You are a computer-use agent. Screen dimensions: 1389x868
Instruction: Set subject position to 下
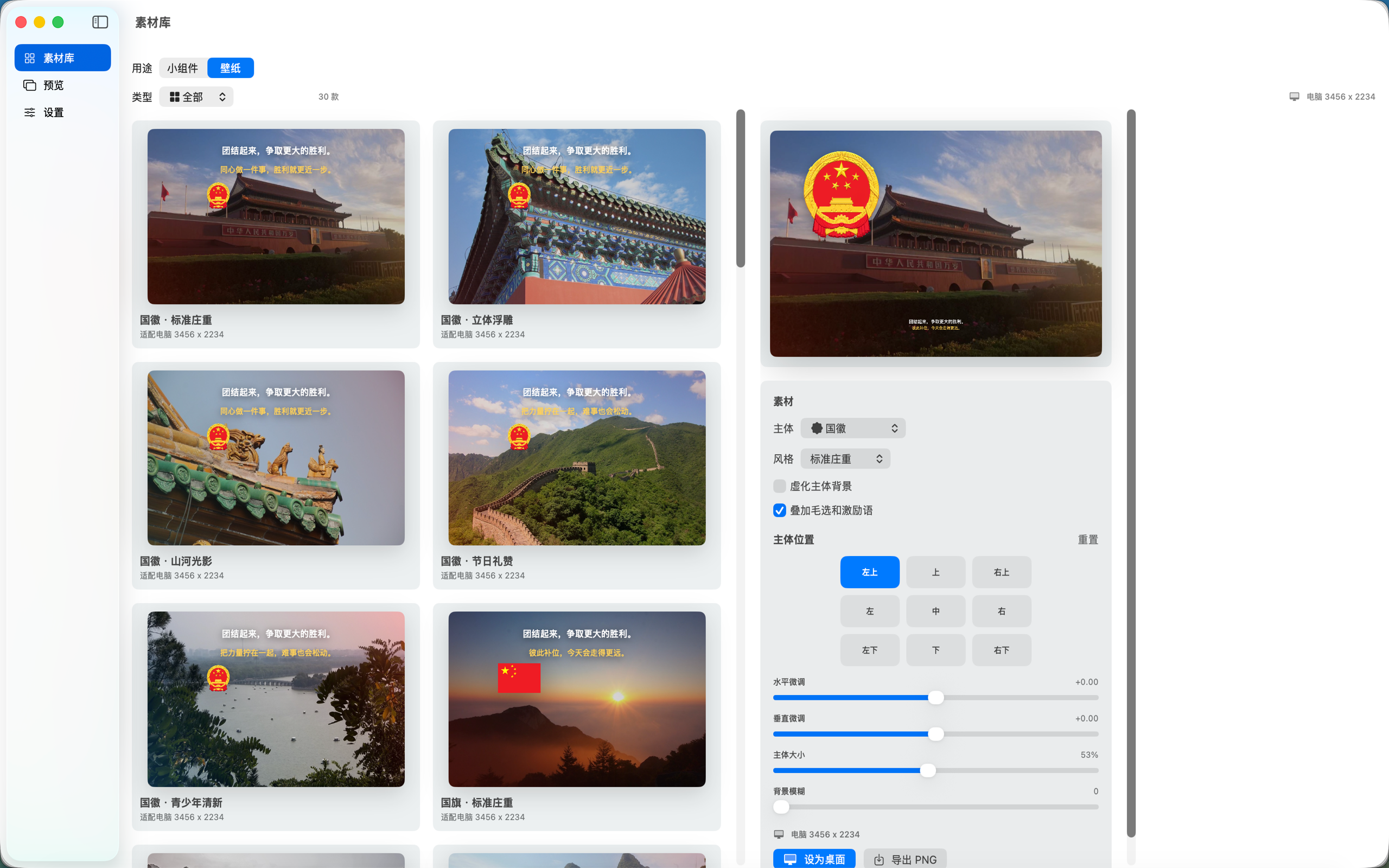pyautogui.click(x=935, y=650)
